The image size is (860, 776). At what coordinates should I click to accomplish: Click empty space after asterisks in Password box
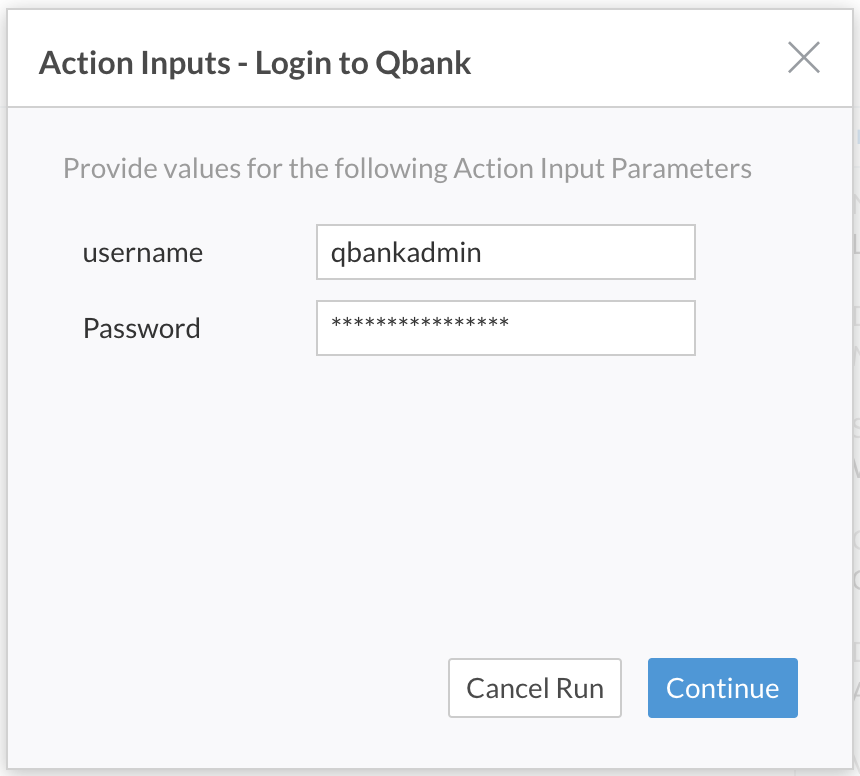[601, 328]
